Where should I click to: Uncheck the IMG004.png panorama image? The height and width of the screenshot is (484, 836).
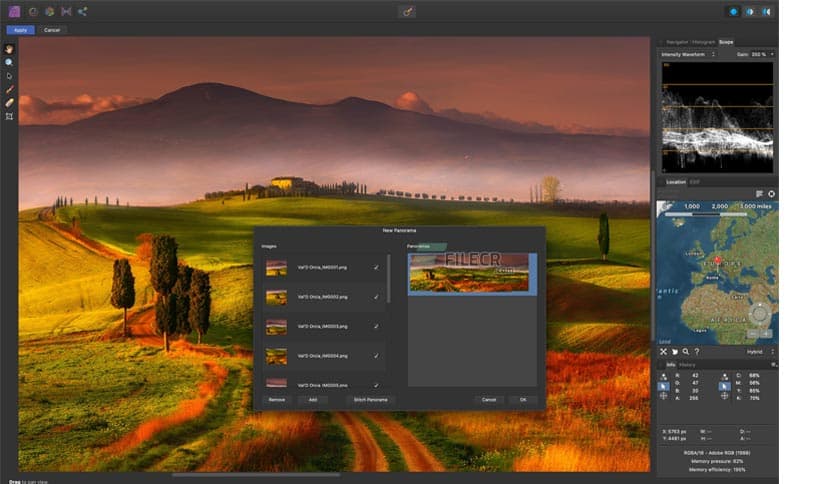376,356
